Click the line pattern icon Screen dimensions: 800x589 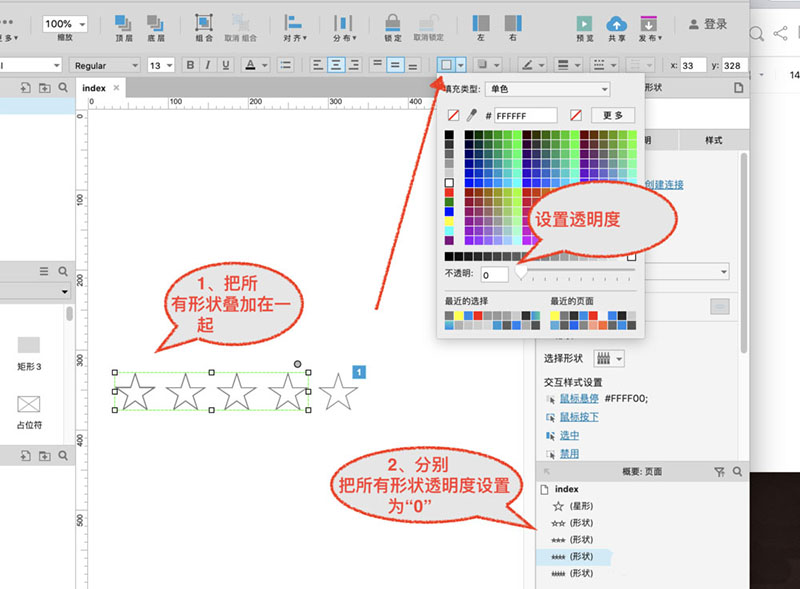pos(599,65)
